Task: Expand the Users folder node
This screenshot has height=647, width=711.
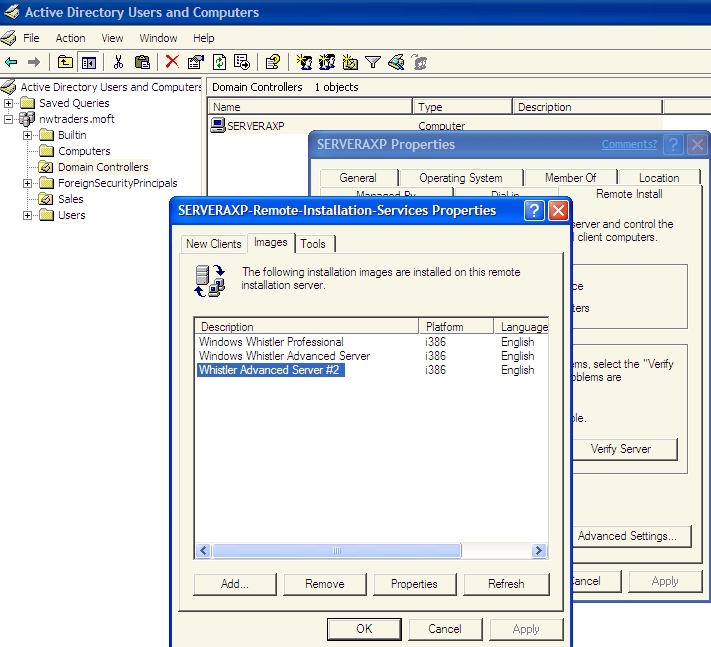Action: pyautogui.click(x=27, y=215)
